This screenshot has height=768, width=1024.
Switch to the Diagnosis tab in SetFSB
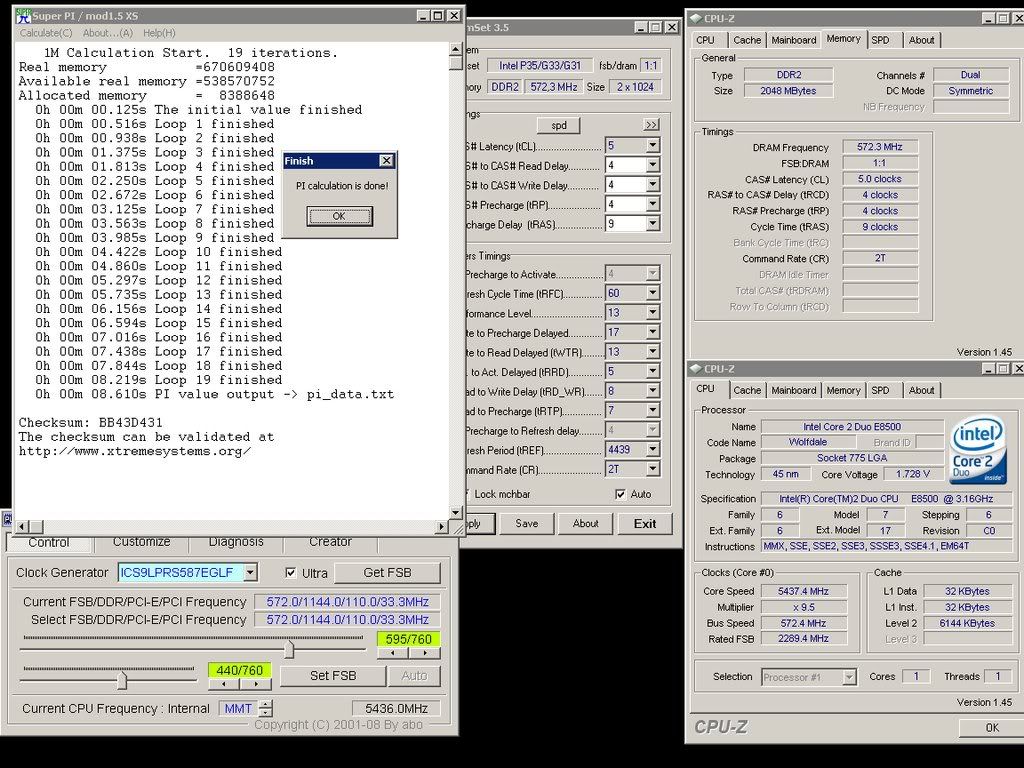tap(236, 542)
